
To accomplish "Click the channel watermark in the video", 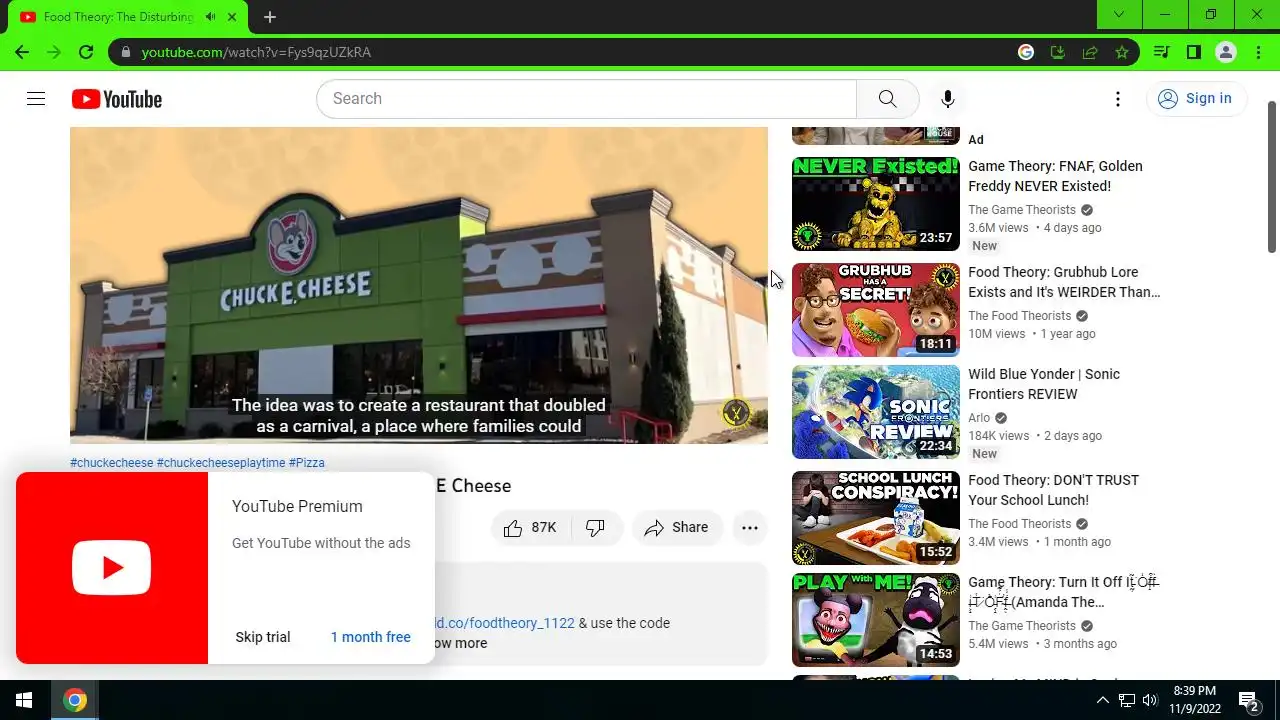I will pyautogui.click(x=736, y=412).
